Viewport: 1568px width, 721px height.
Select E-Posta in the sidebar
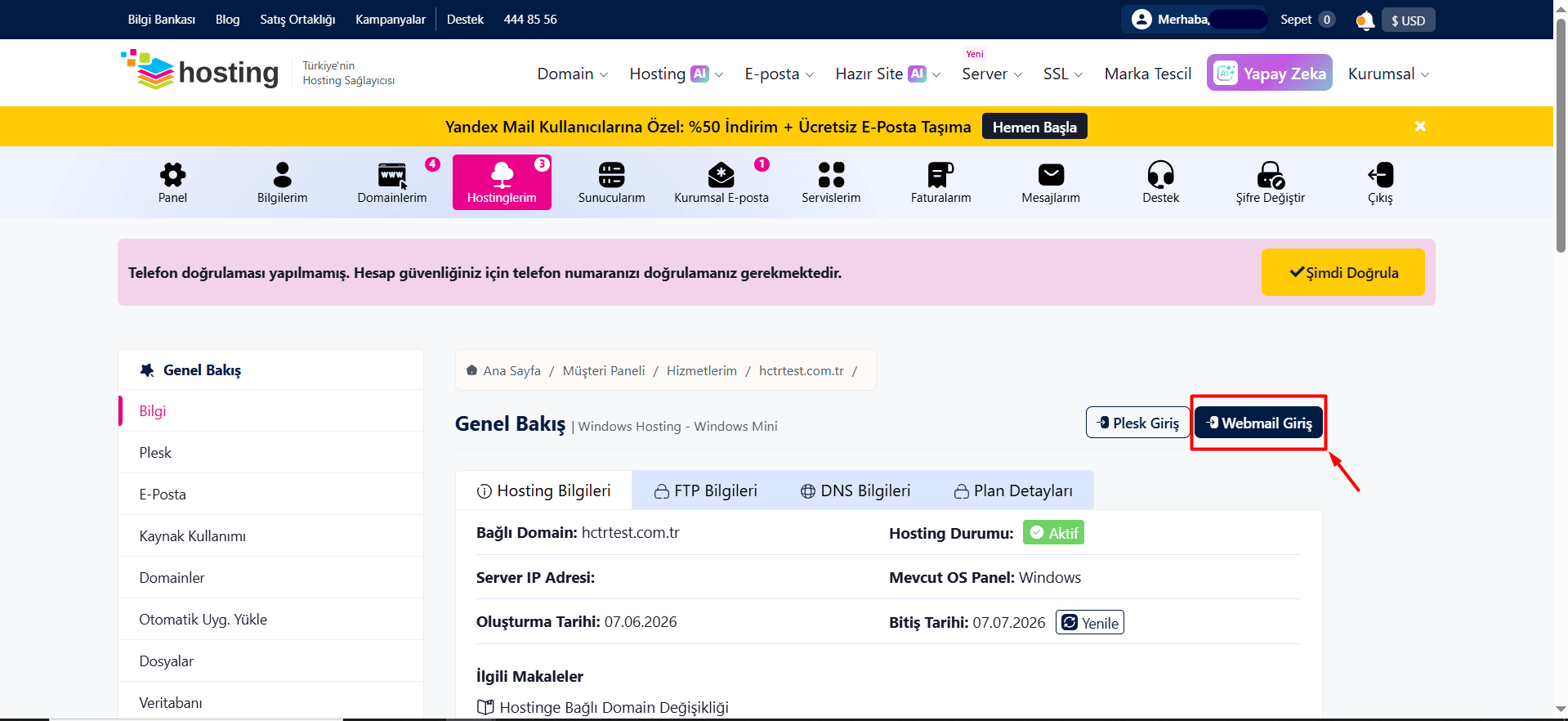pyautogui.click(x=271, y=495)
